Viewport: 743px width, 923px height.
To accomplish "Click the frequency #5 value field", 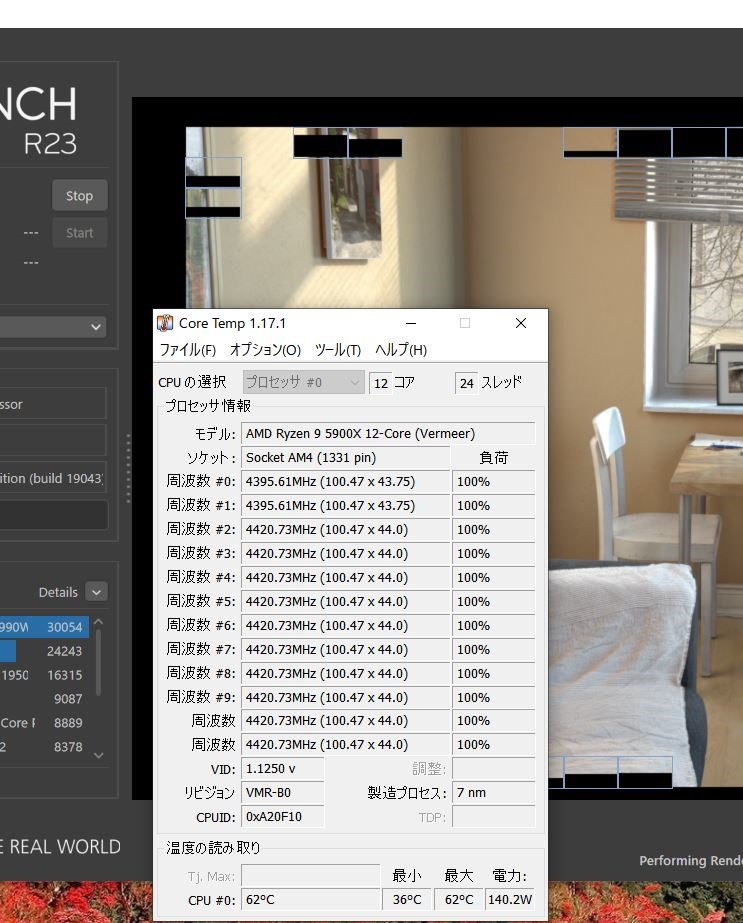I will (x=346, y=602).
